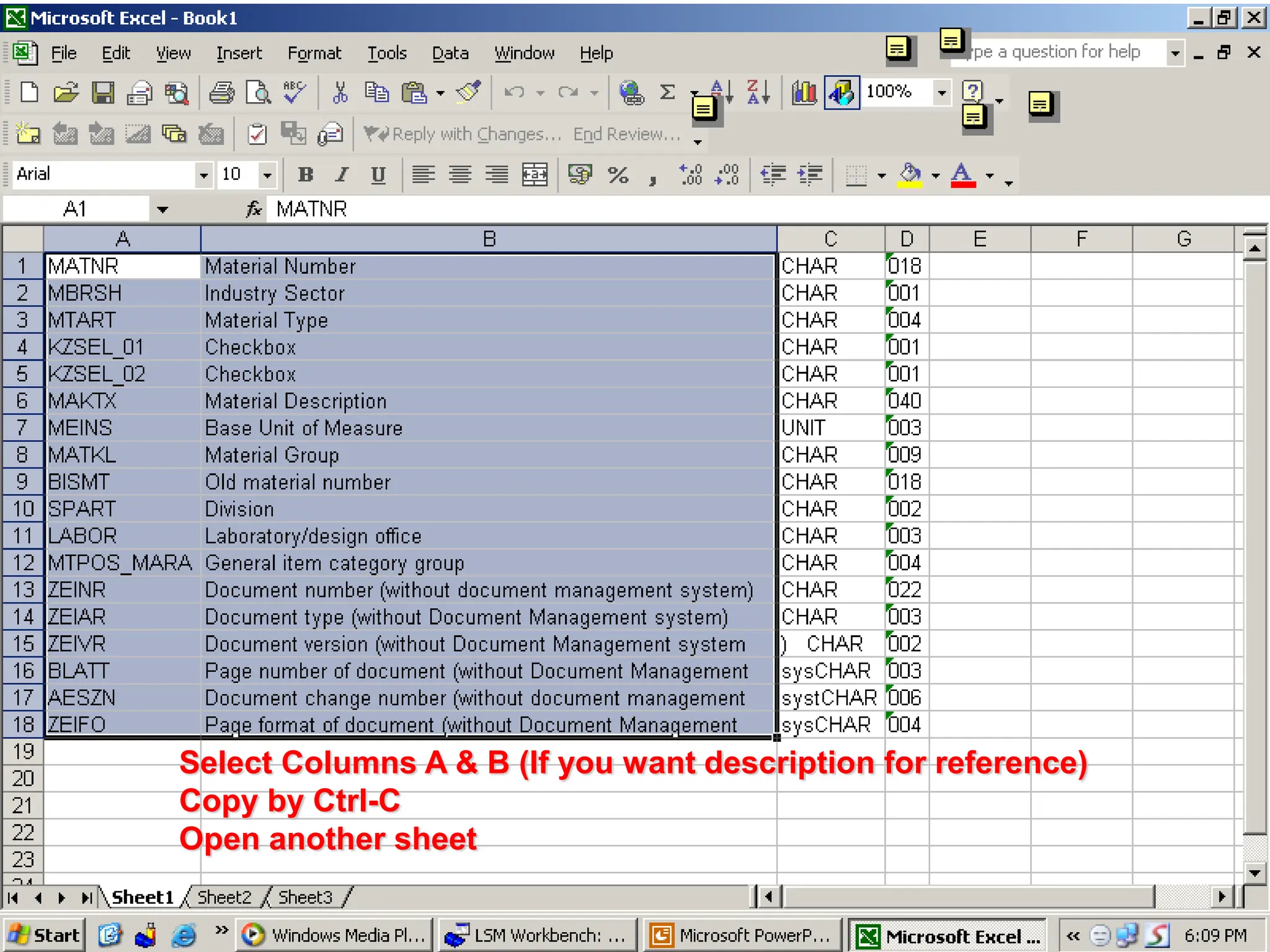Apply Percent style icon
The width and height of the screenshot is (1270, 952).
(x=618, y=175)
